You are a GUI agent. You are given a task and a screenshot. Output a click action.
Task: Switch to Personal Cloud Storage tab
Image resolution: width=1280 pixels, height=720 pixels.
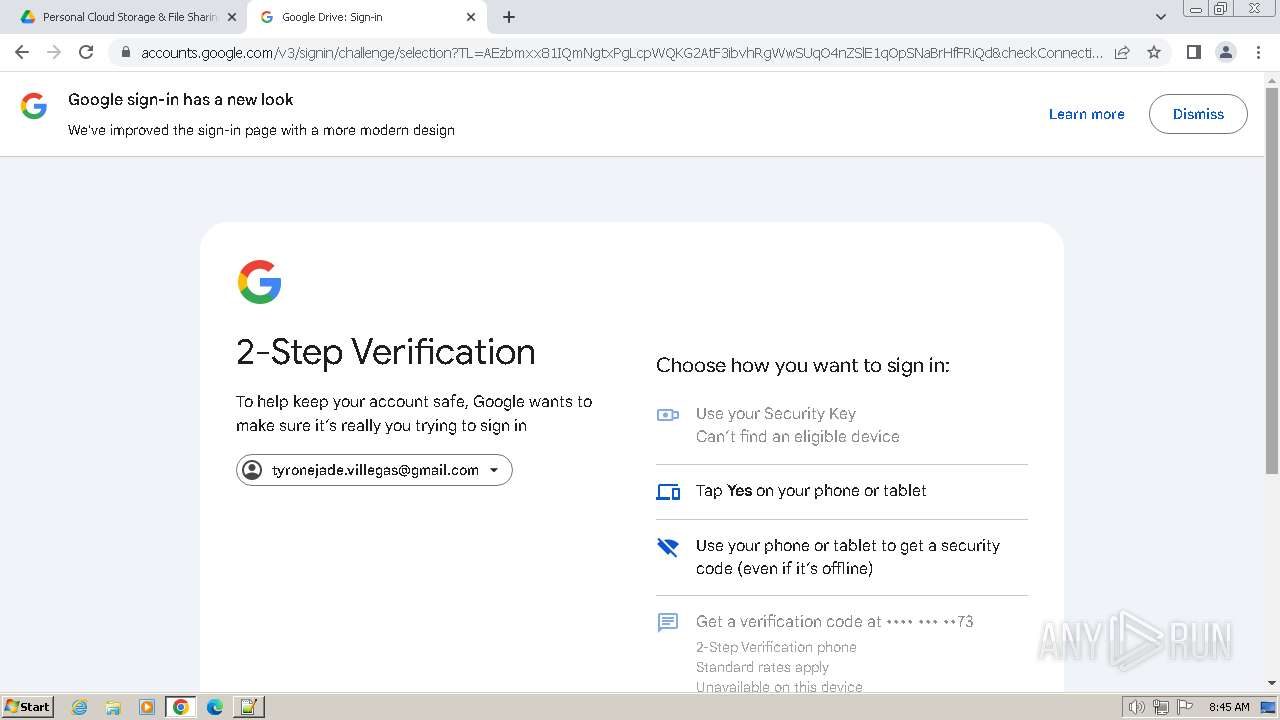(x=125, y=17)
